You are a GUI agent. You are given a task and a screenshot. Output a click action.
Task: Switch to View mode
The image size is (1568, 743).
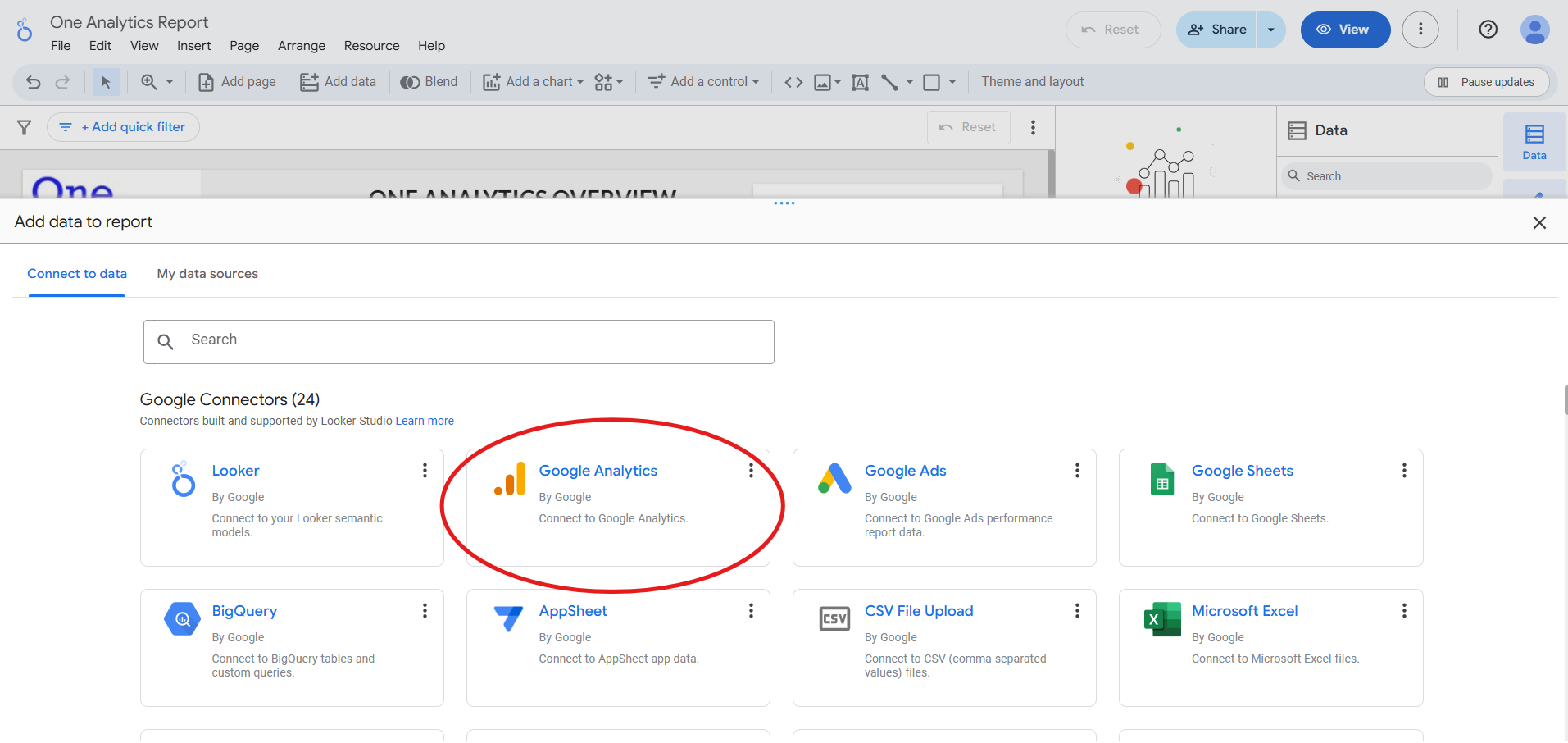tap(1345, 30)
